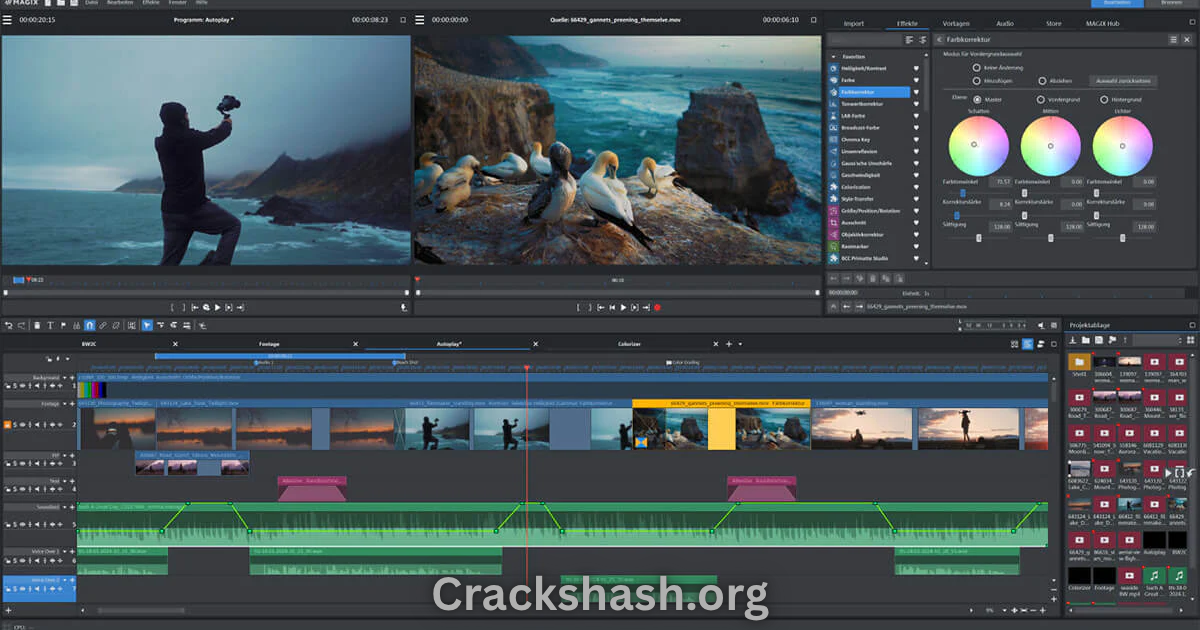Collapse the Favoriten effects group

coord(833,56)
